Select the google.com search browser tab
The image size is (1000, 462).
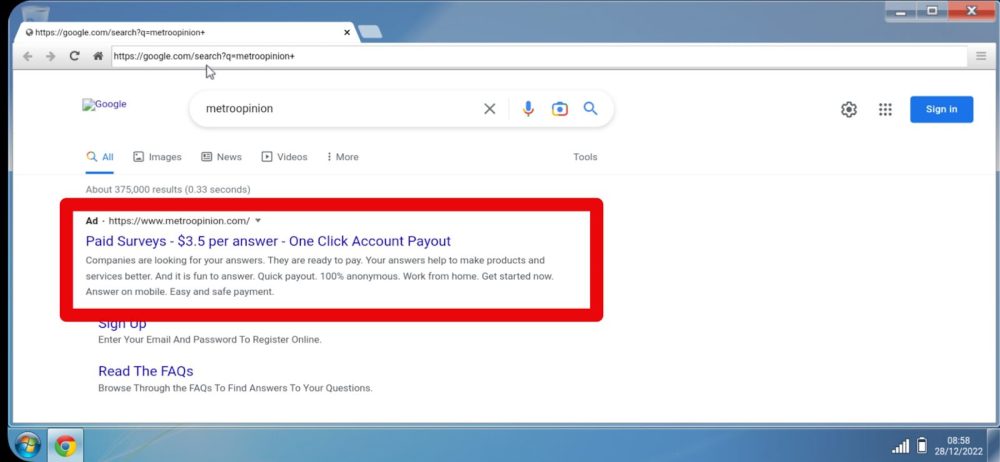pos(185,32)
